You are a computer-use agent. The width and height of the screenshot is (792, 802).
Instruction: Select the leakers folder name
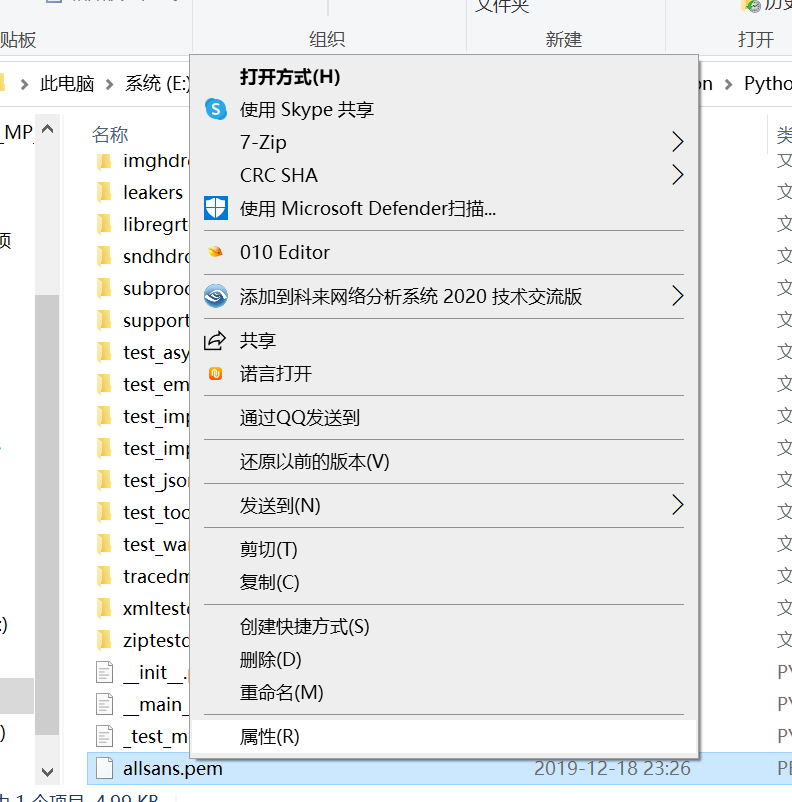[x=153, y=192]
